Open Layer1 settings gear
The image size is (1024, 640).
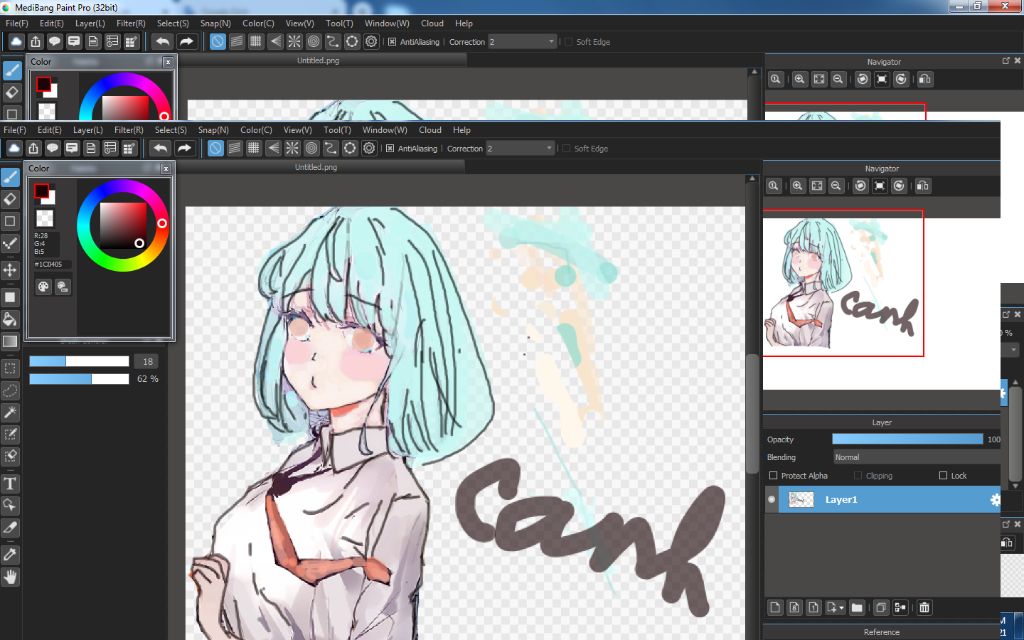(995, 500)
